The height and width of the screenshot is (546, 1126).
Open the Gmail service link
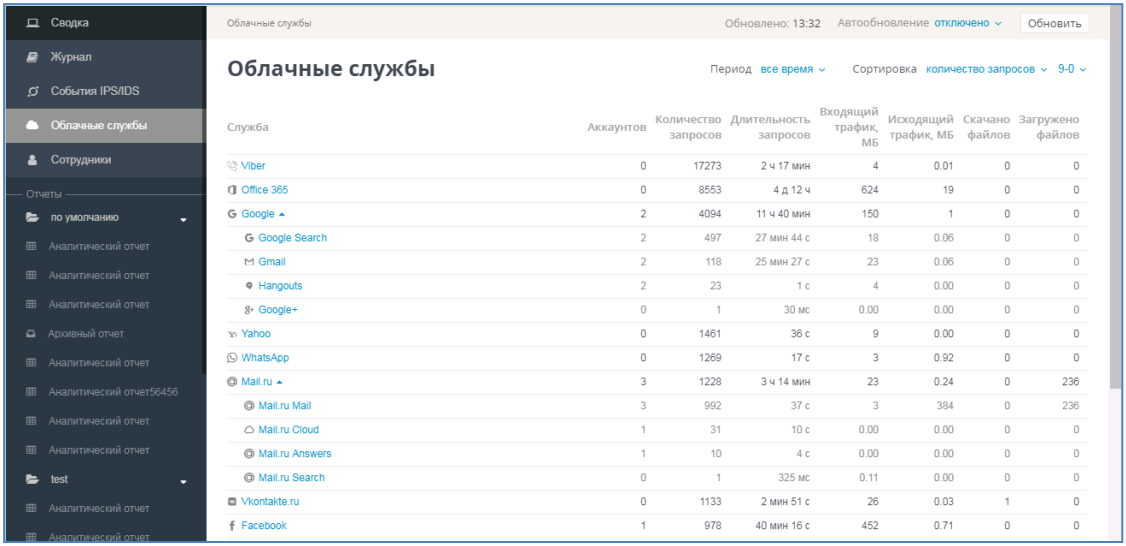271,262
